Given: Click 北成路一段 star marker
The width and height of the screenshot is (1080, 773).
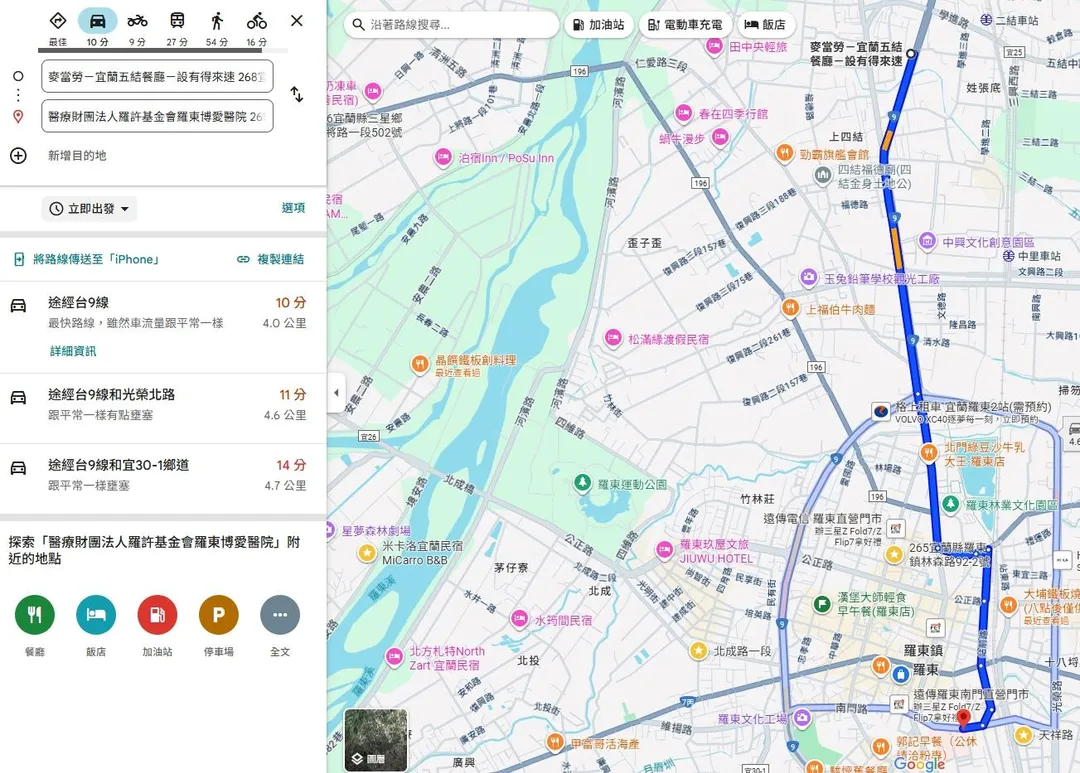Looking at the screenshot, I should [x=699, y=650].
